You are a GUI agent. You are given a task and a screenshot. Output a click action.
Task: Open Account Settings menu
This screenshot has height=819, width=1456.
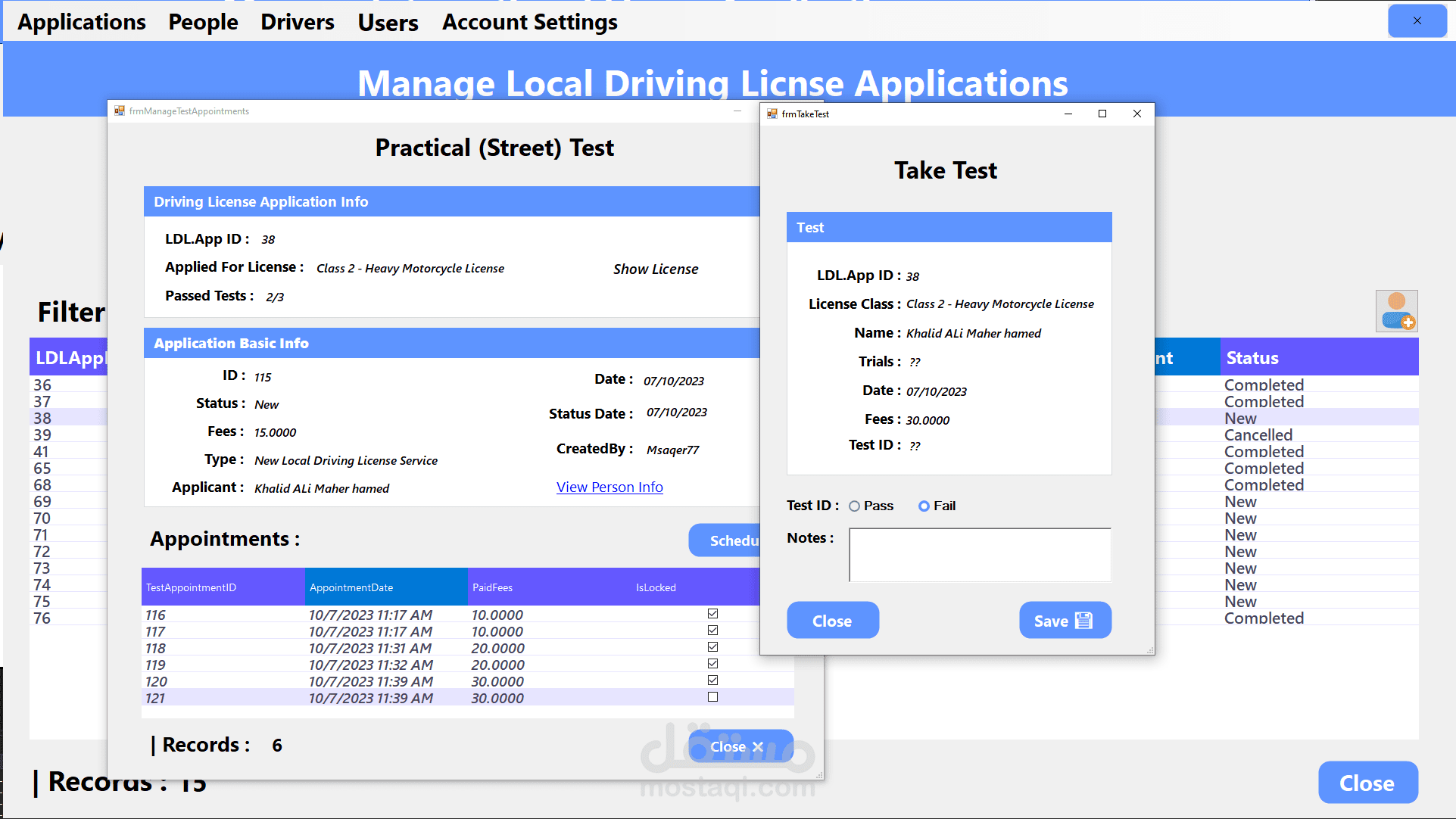tap(529, 22)
